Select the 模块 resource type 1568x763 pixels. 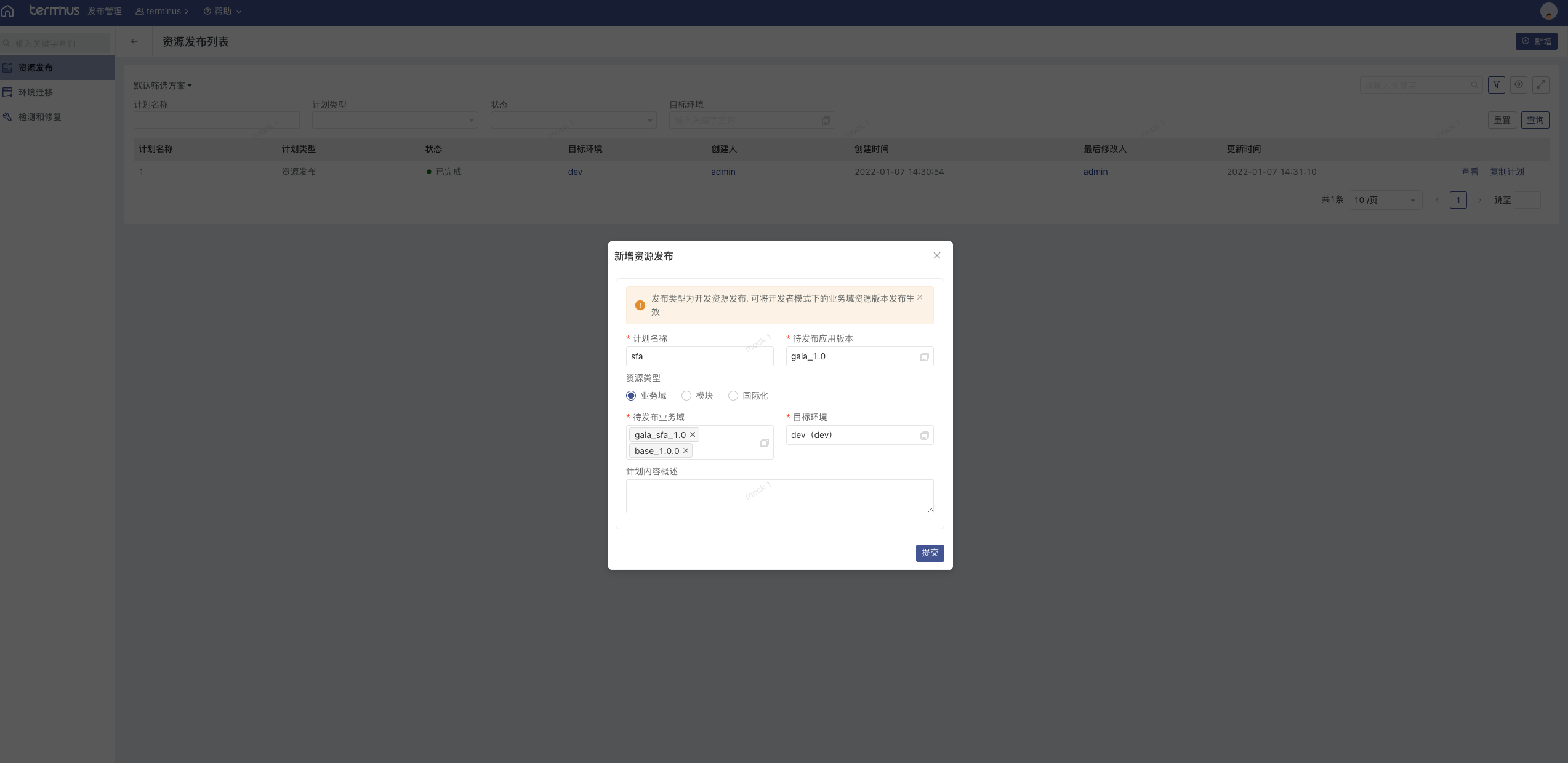point(686,396)
